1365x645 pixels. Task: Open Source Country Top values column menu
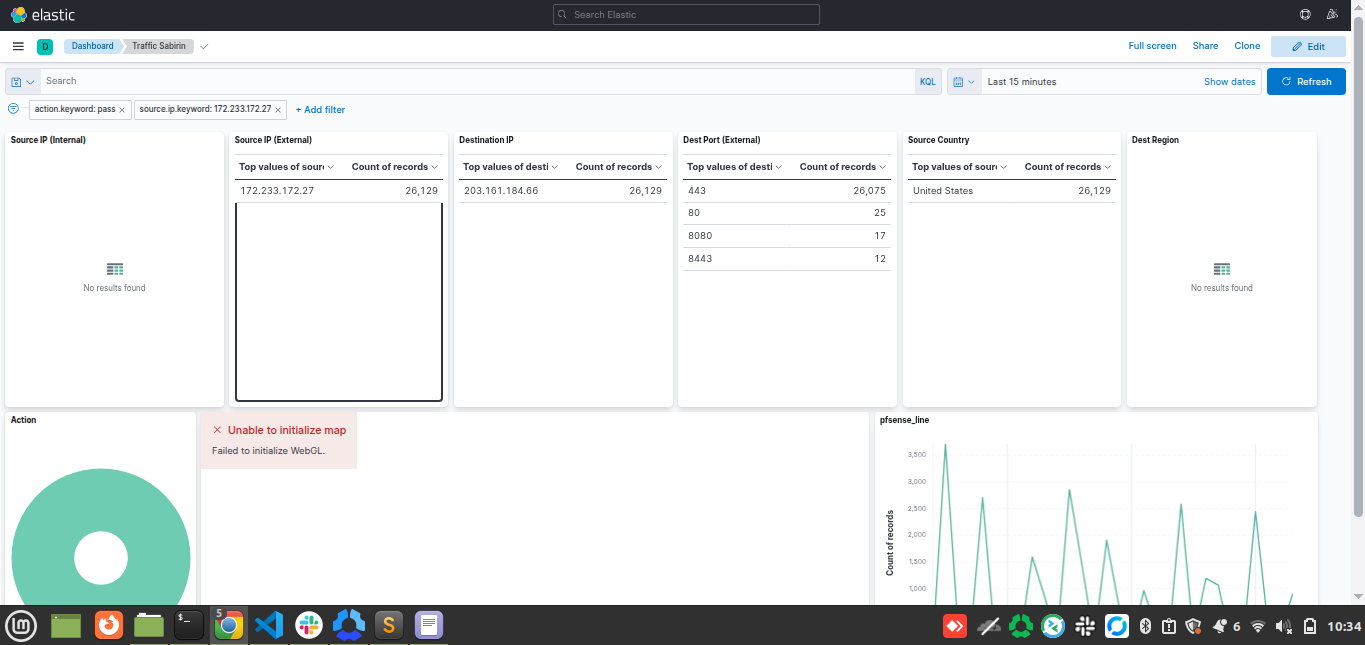pyautogui.click(x=959, y=167)
